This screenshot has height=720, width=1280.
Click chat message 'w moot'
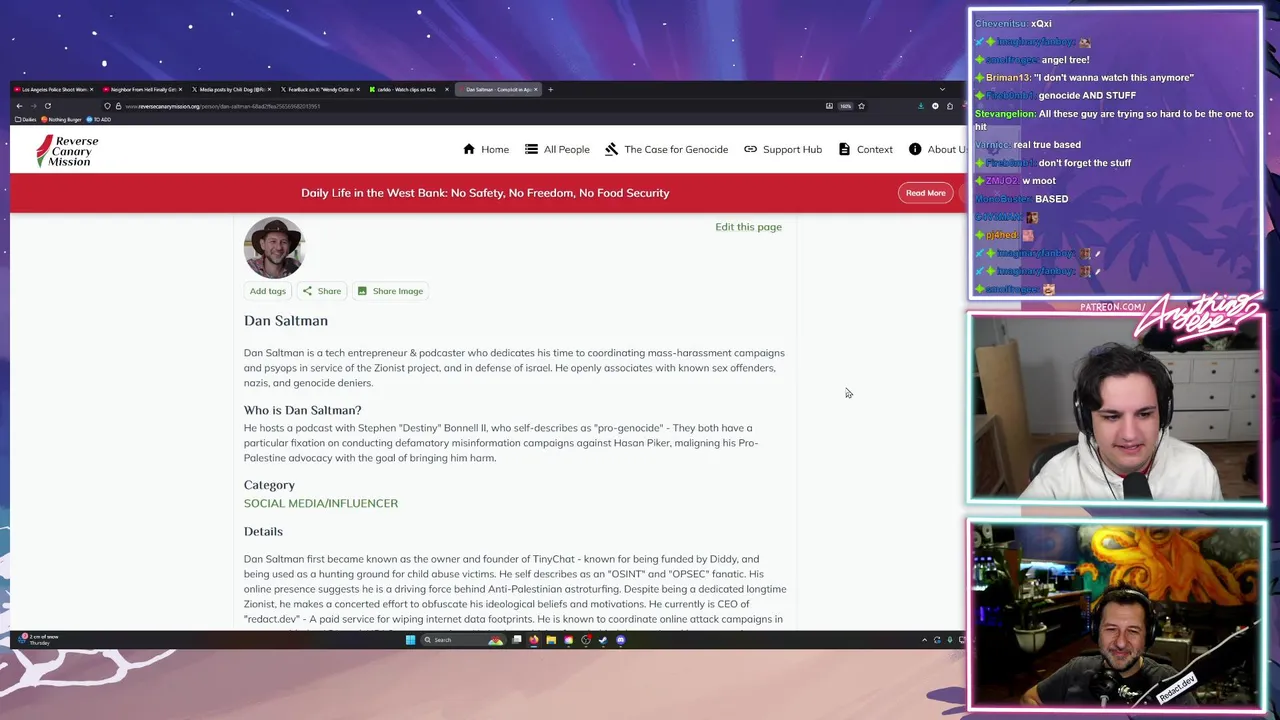point(1039,181)
